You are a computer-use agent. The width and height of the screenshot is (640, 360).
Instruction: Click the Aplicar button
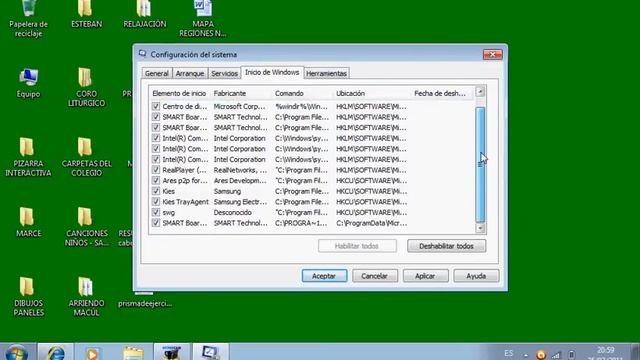(x=425, y=276)
